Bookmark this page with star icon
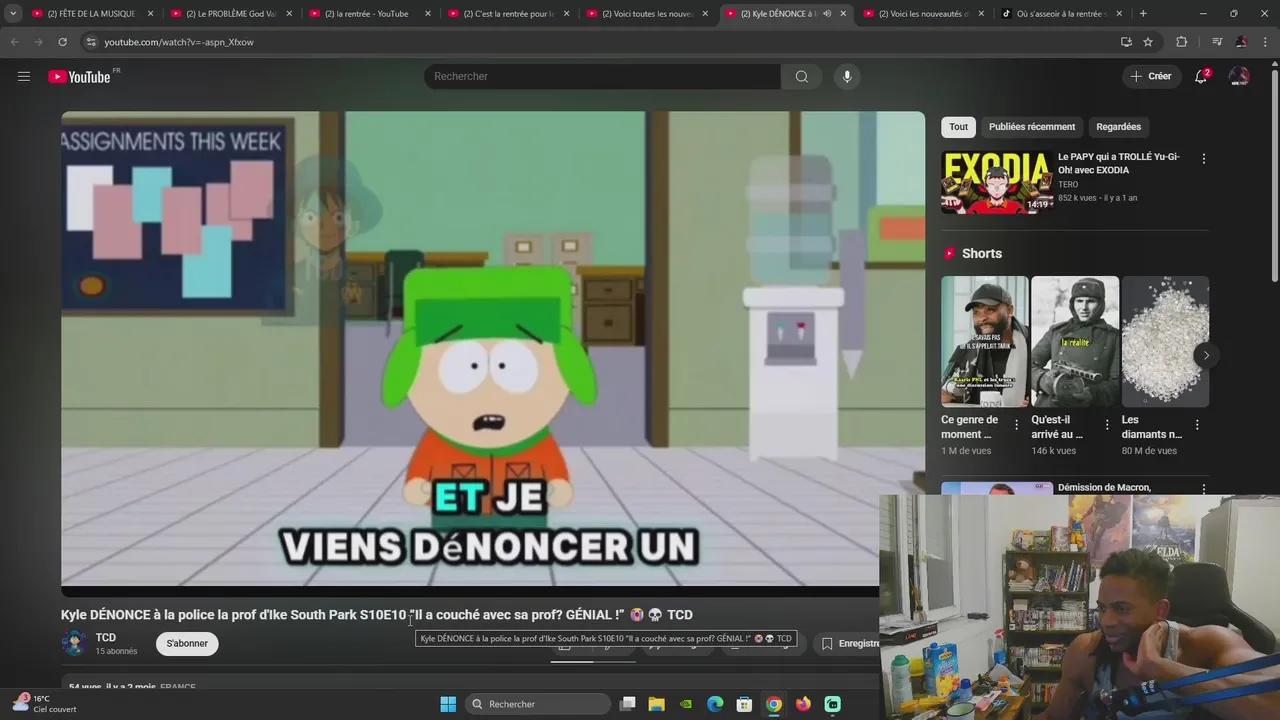 [x=1148, y=42]
